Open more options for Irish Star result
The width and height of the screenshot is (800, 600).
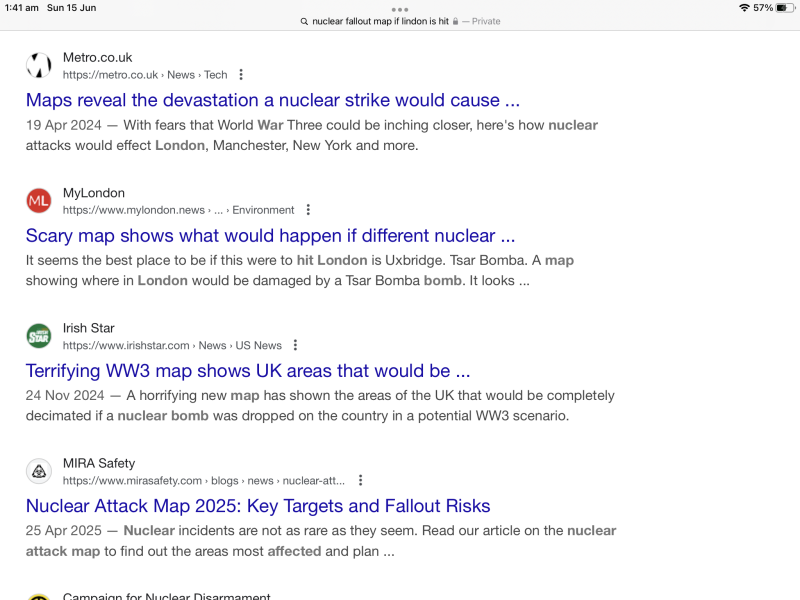(295, 345)
